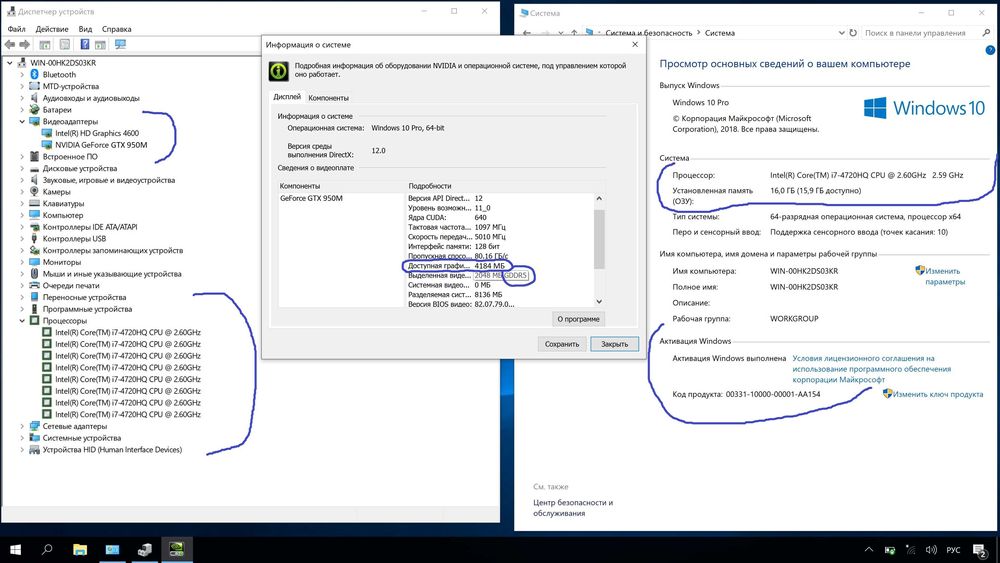Switch to NVIDIA Control Panel taskbar icon
This screenshot has height=563, width=1000.
tap(177, 550)
